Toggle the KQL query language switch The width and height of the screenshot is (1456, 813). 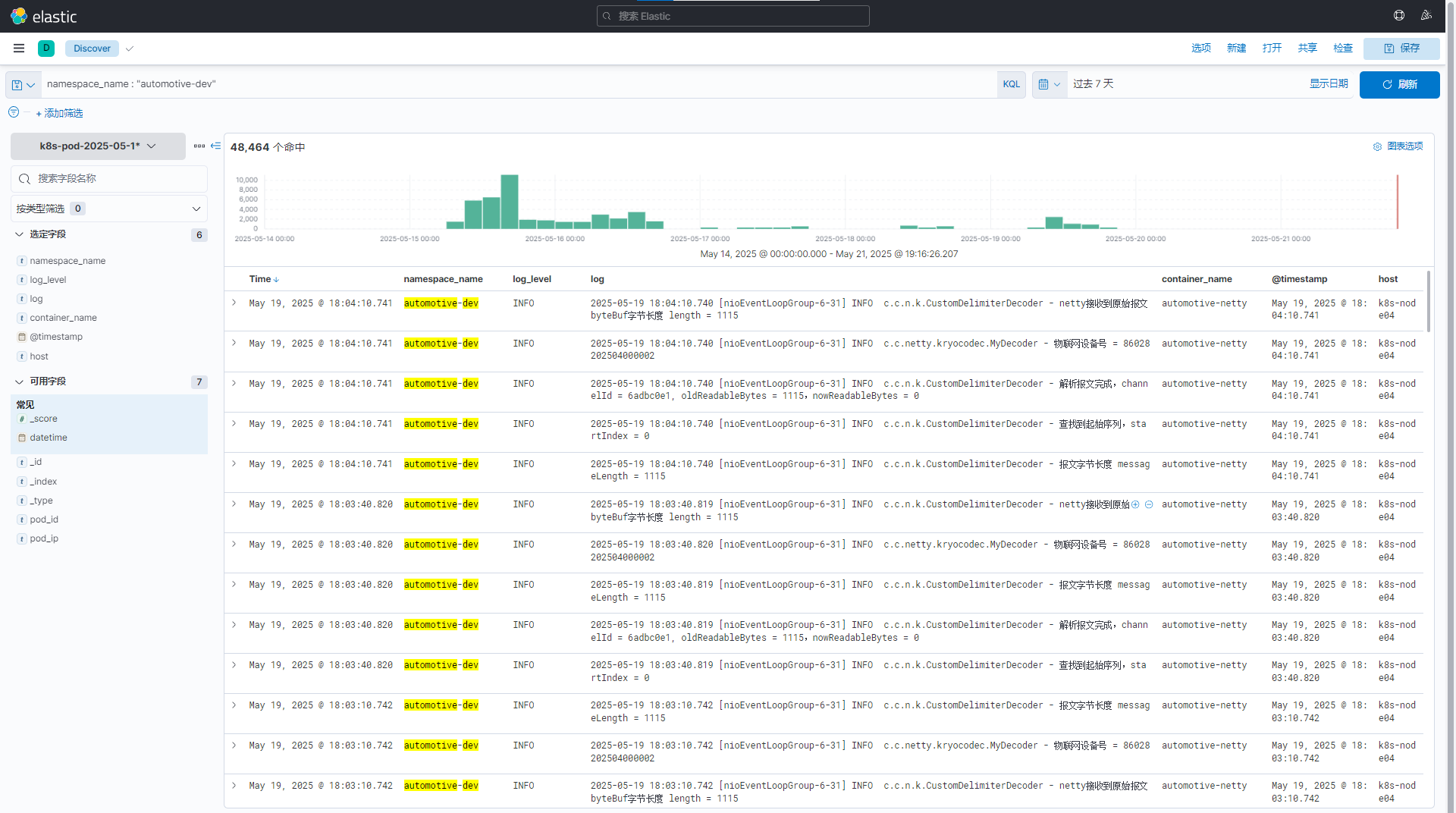(1011, 85)
